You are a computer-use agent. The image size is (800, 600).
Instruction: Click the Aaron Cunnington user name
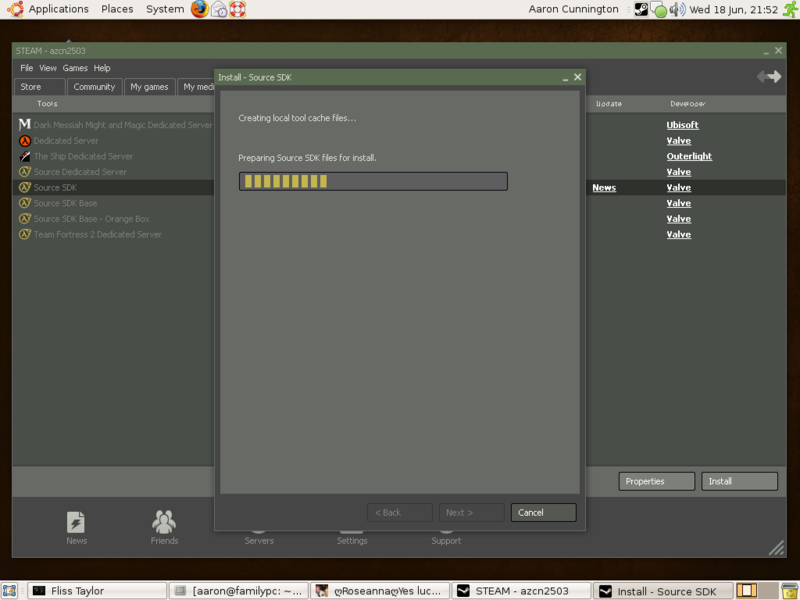[573, 9]
